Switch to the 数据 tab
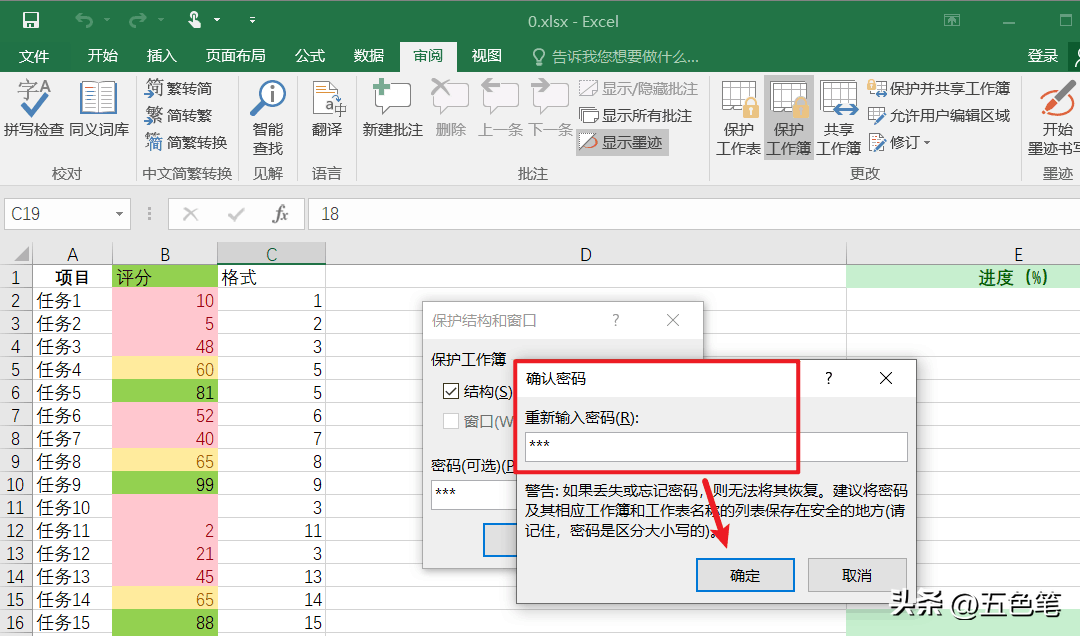Image resolution: width=1080 pixels, height=636 pixels. pos(368,56)
